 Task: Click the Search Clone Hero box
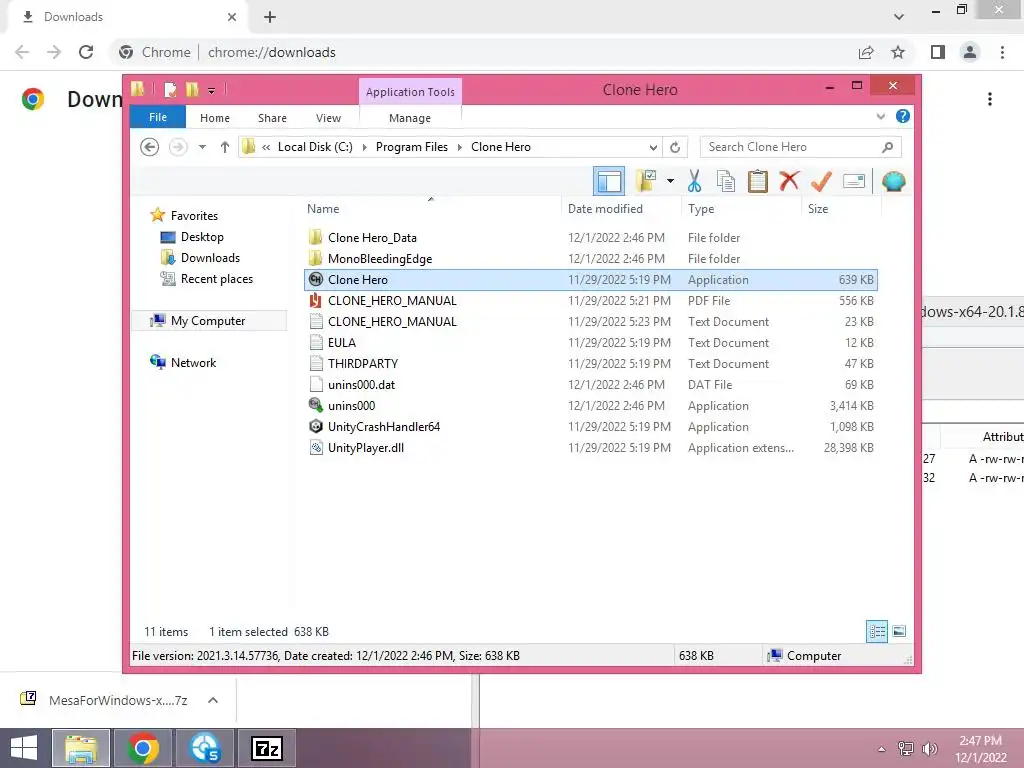point(801,147)
